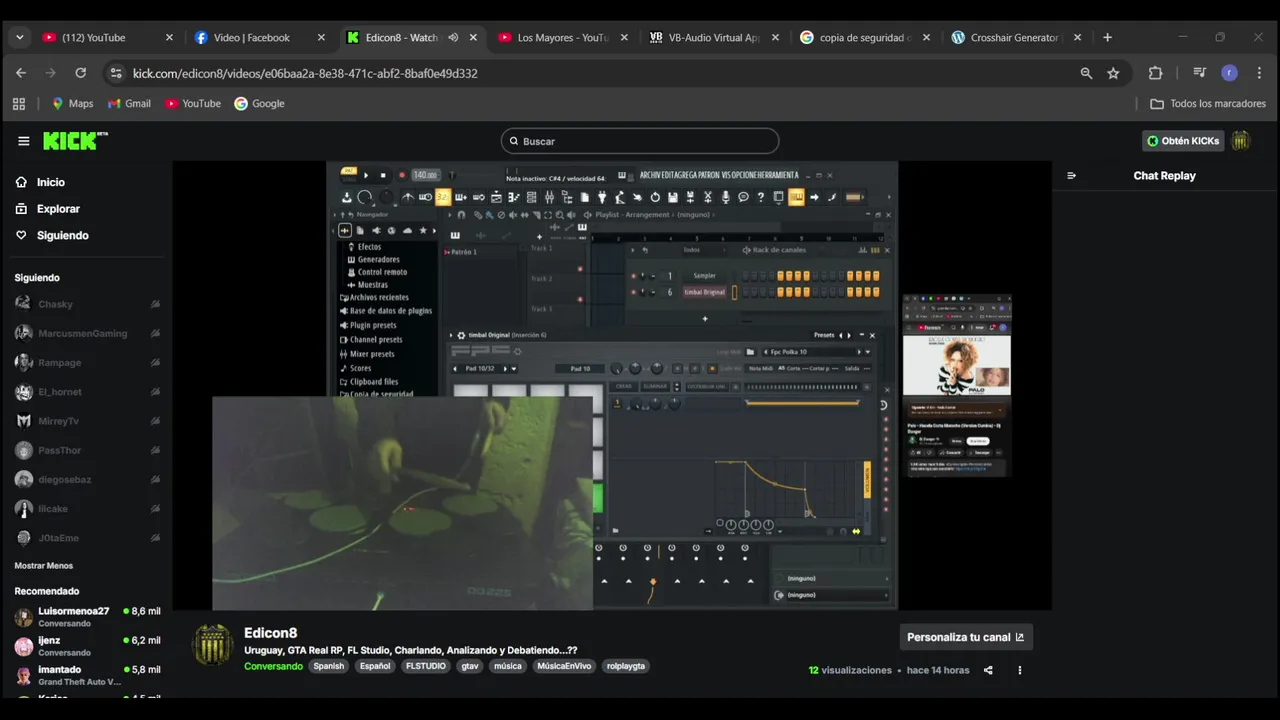This screenshot has width=1280, height=720.
Task: Click the record button in FL Studio toolbar
Action: click(x=400, y=175)
